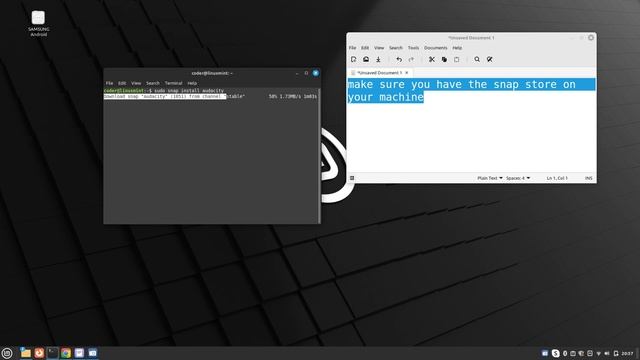Open the Terminal menu in terminal window
Screen dimensions: 640x360
tap(173, 83)
